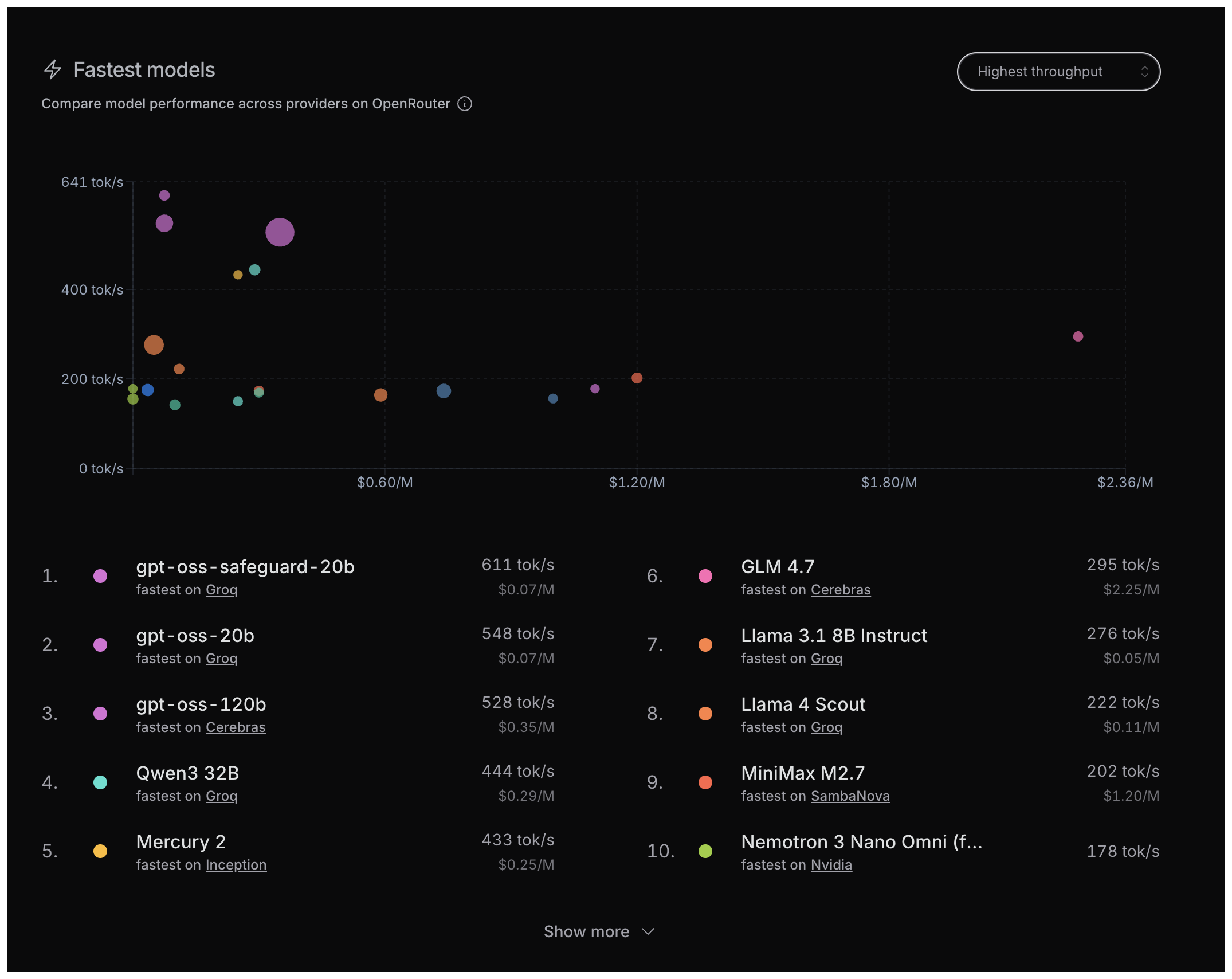This screenshot has height=979, width=1232.
Task: Follow the Groq link under Qwen3 32B
Action: point(222,796)
